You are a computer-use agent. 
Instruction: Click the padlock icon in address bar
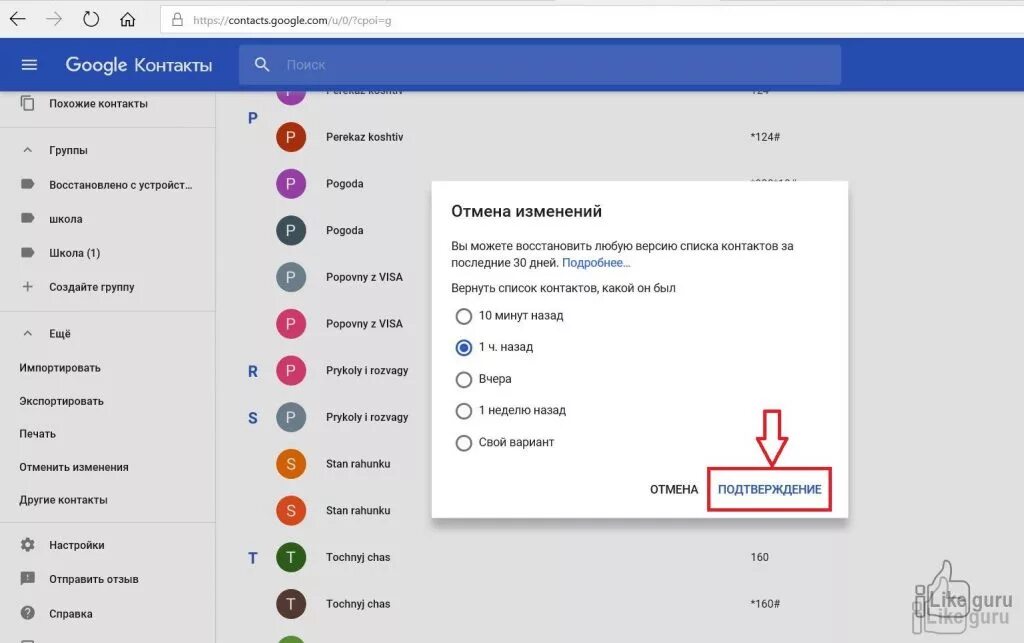tap(177, 20)
